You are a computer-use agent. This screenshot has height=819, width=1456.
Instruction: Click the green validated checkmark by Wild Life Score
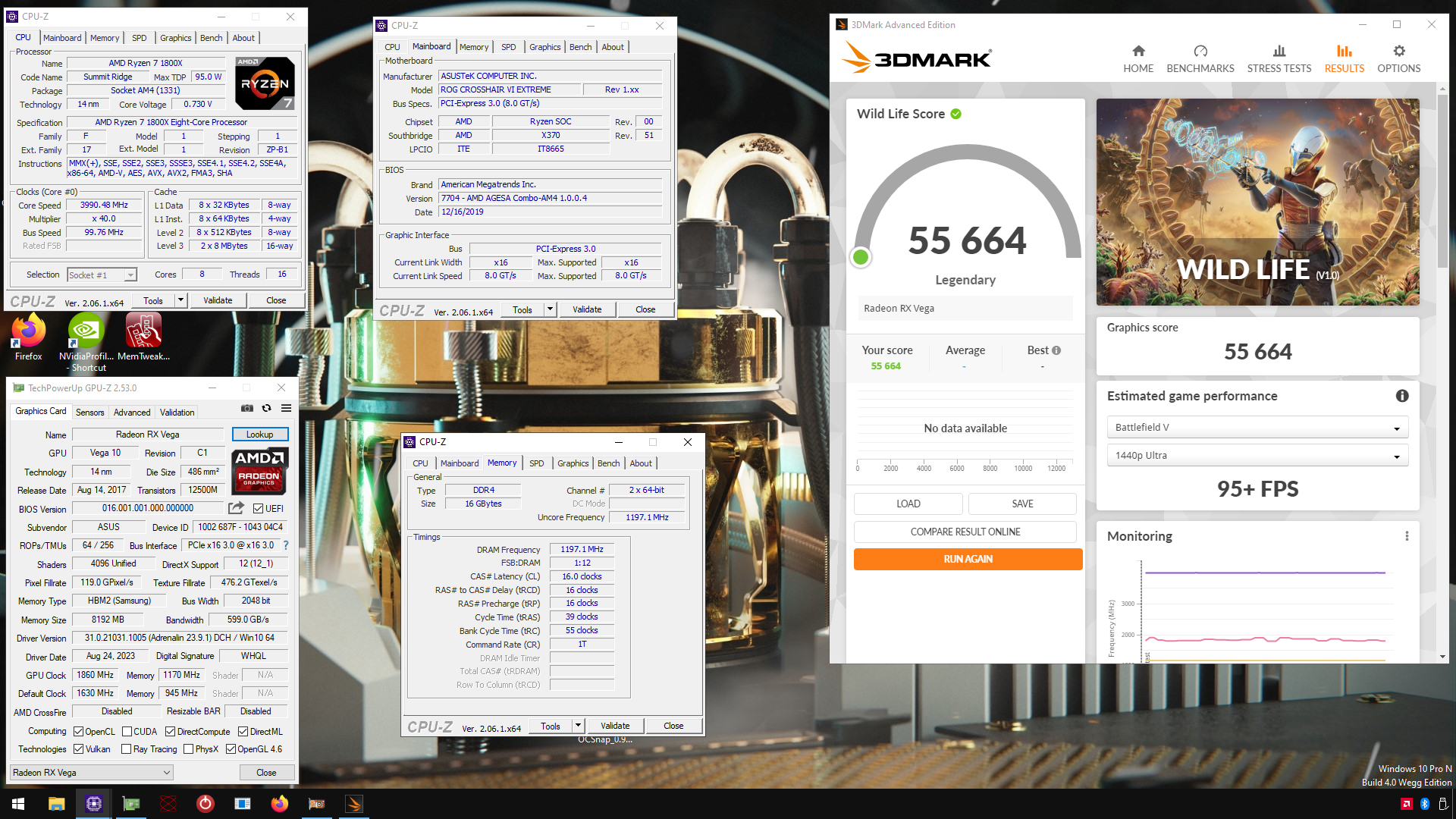[x=955, y=114]
